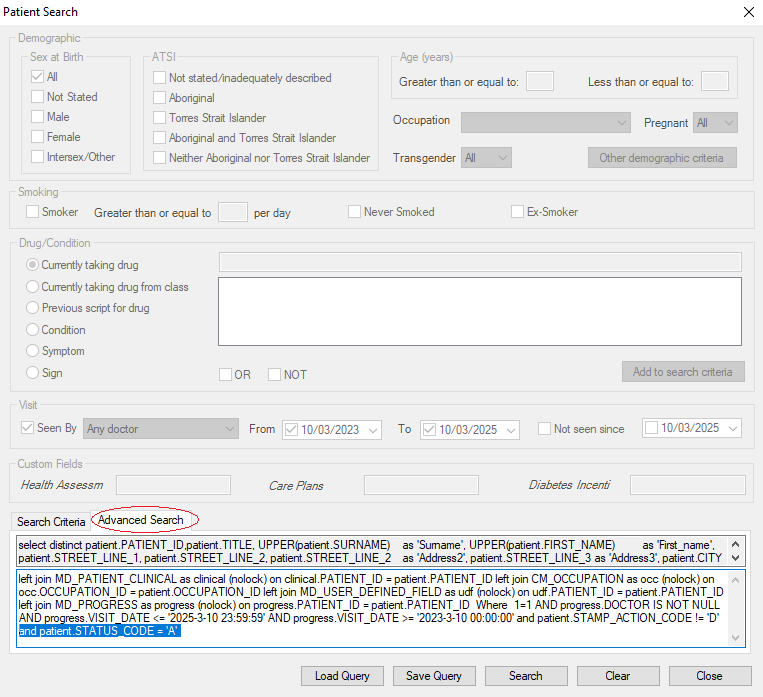Viewport: 763px width, 697px height.
Task: Toggle the Seen By checkbox
Action: [x=28, y=429]
